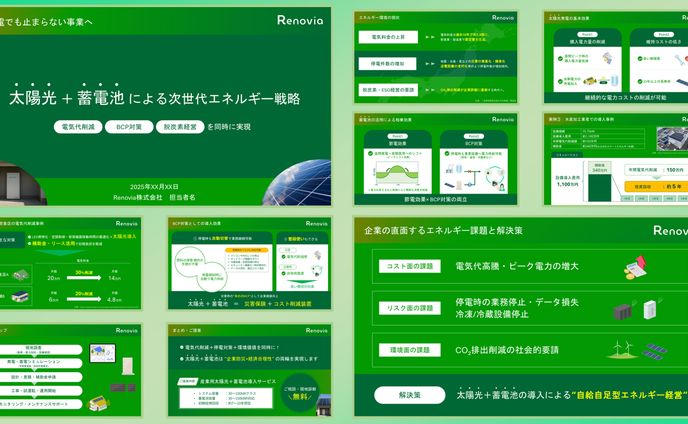Screen dimensions: 688x424
Task: Click the green peak-shift chart on the 節電効果 card
Action: (397, 174)
